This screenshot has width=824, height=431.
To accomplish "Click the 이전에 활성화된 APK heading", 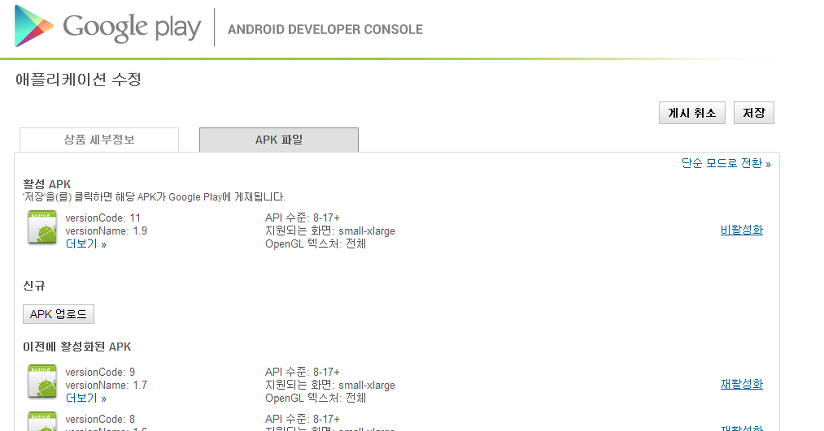I will point(77,347).
